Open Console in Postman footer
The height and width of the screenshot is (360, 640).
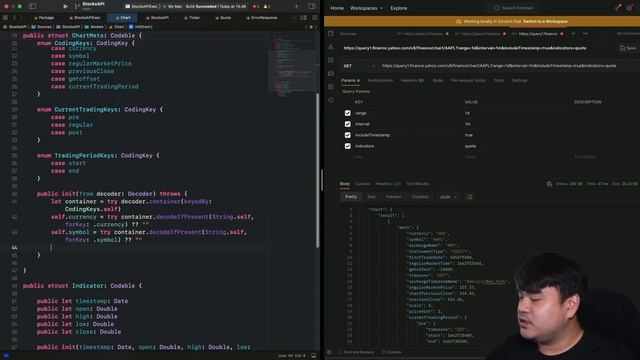[391, 352]
